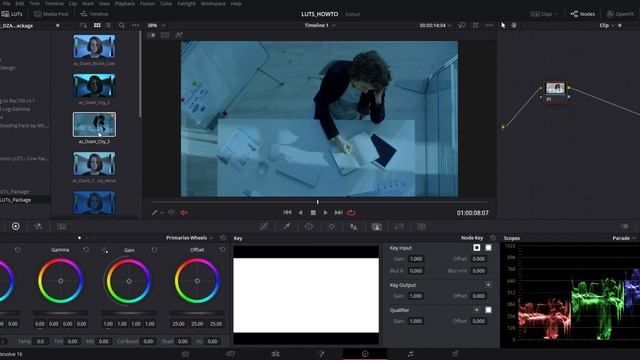640x360 pixels.
Task: Open the viewer zoom percentage dropdown
Action: (x=156, y=25)
